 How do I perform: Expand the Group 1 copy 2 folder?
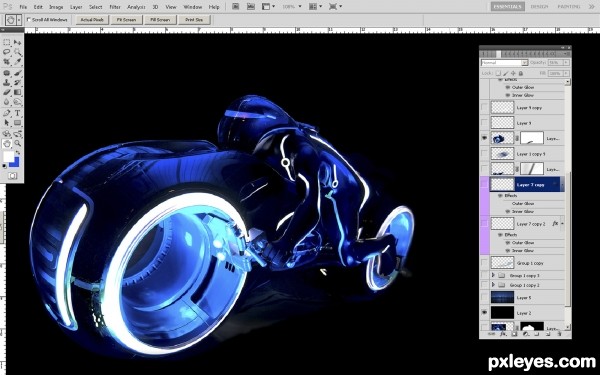click(493, 285)
